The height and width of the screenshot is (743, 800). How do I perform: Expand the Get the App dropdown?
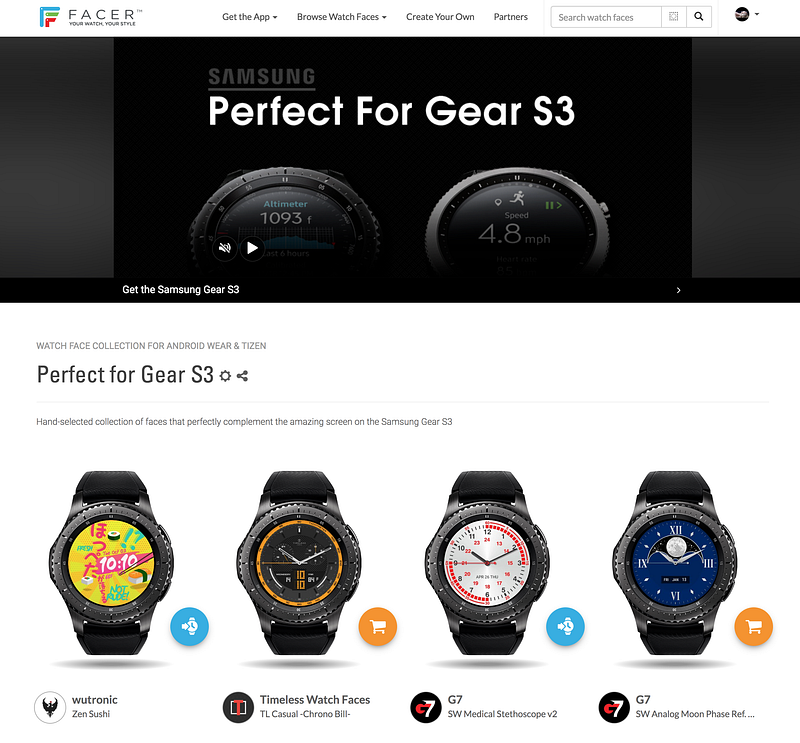pos(249,17)
